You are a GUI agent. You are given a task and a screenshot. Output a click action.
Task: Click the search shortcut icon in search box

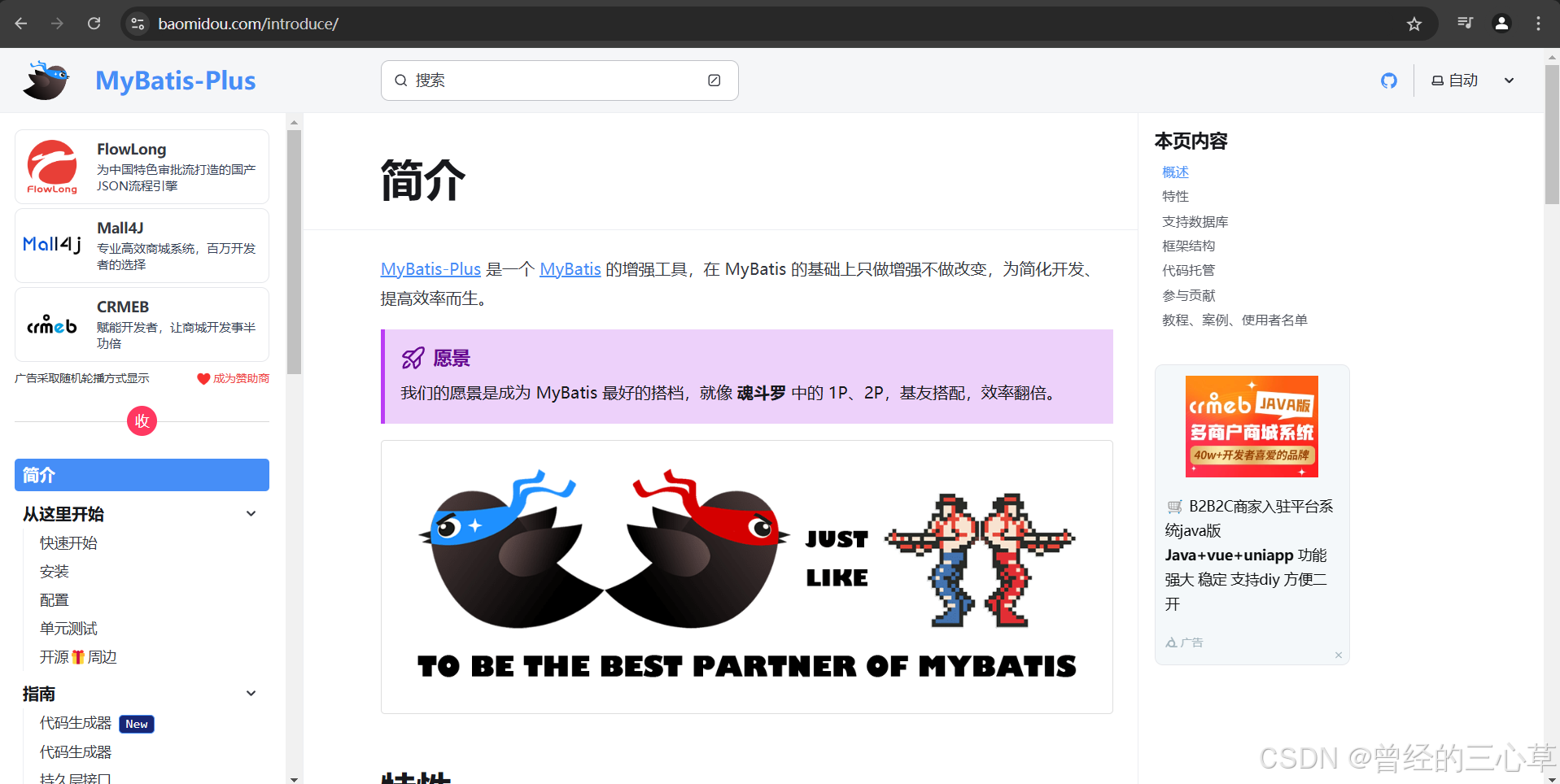pos(714,80)
